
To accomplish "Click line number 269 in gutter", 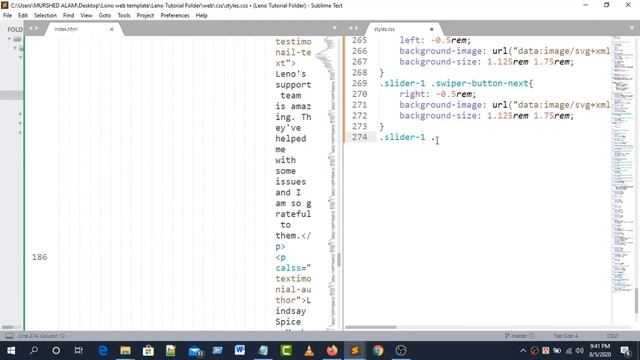I will click(x=359, y=83).
